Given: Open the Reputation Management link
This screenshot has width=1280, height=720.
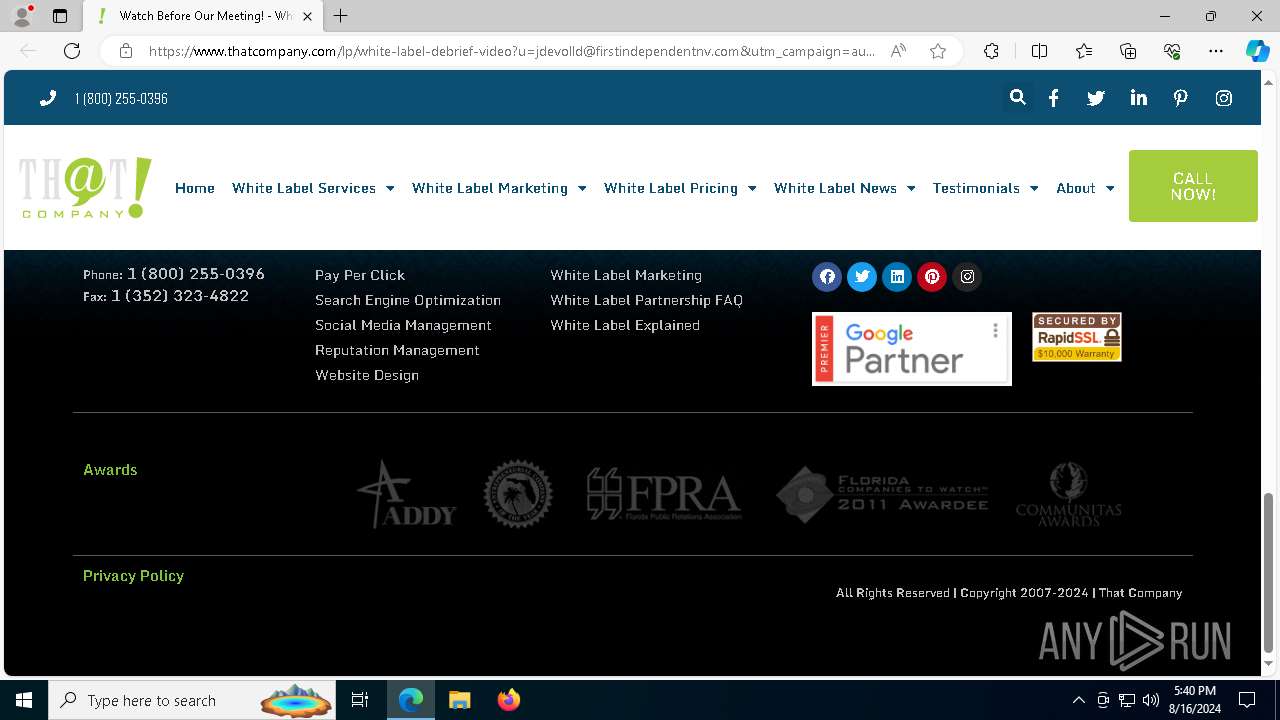Looking at the screenshot, I should pyautogui.click(x=397, y=350).
